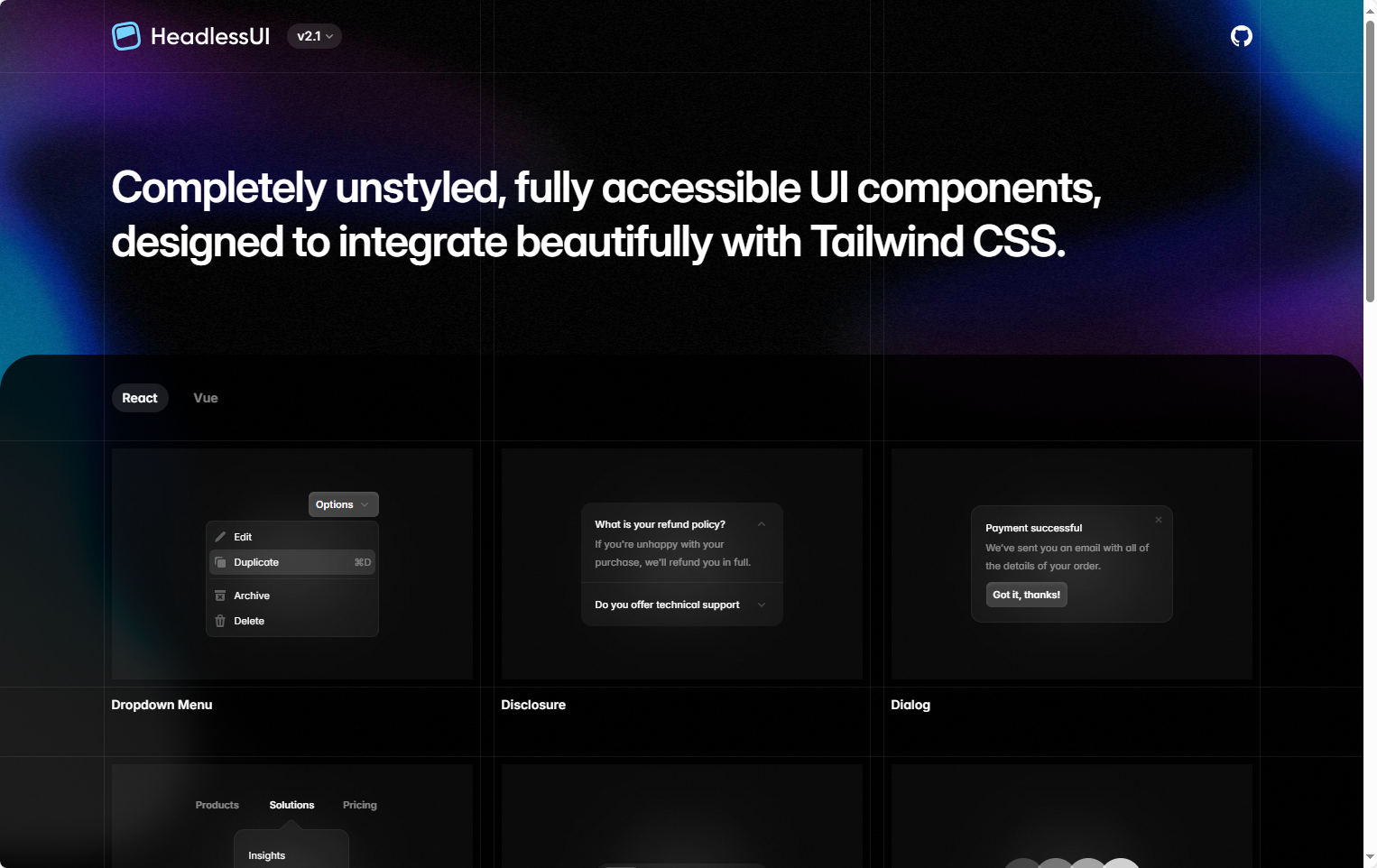Choose Duplicate in the dropdown menu
Screen dimensions: 1377x868
(292, 562)
